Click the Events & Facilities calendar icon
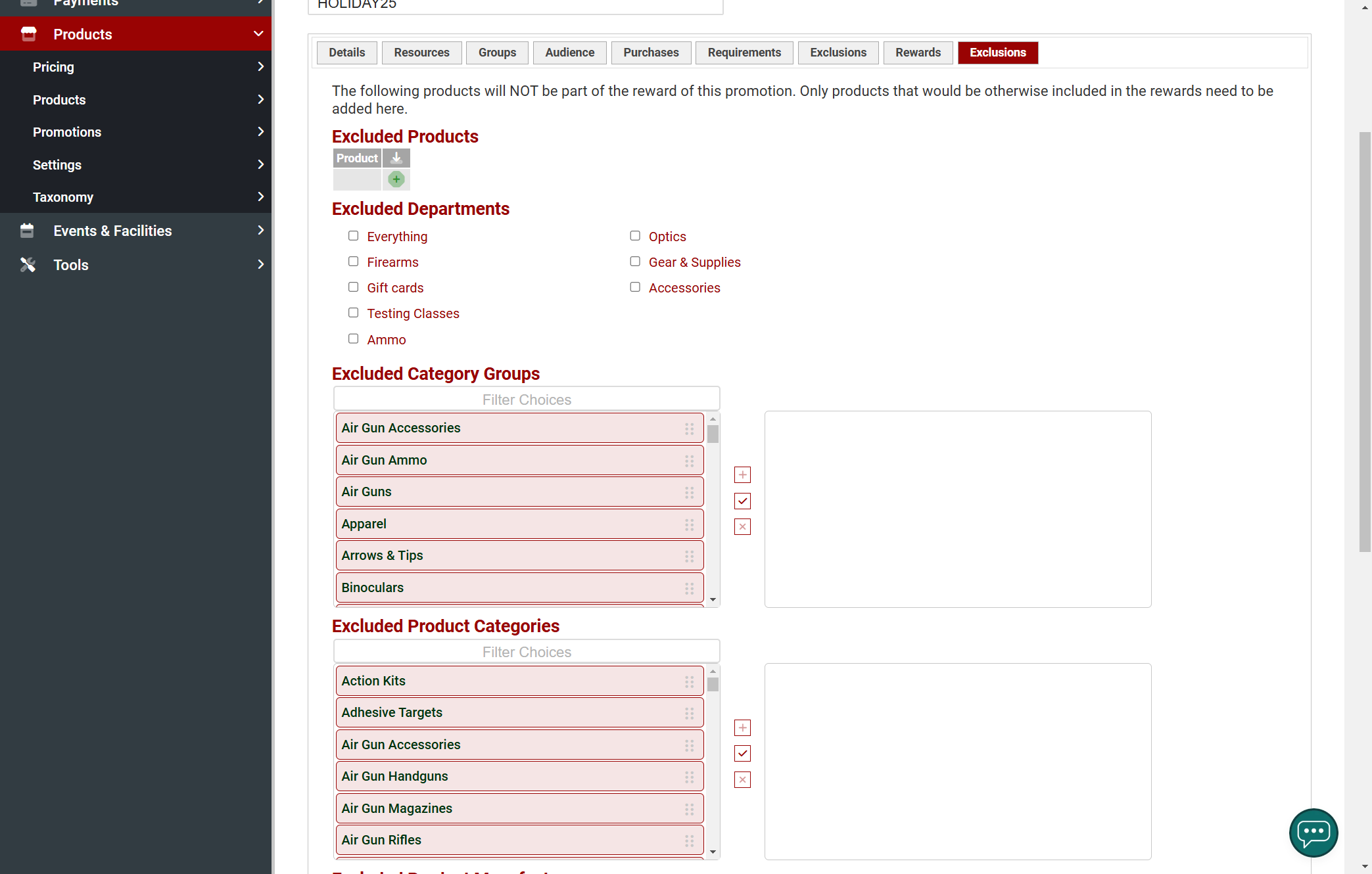Image resolution: width=1372 pixels, height=874 pixels. tap(27, 231)
